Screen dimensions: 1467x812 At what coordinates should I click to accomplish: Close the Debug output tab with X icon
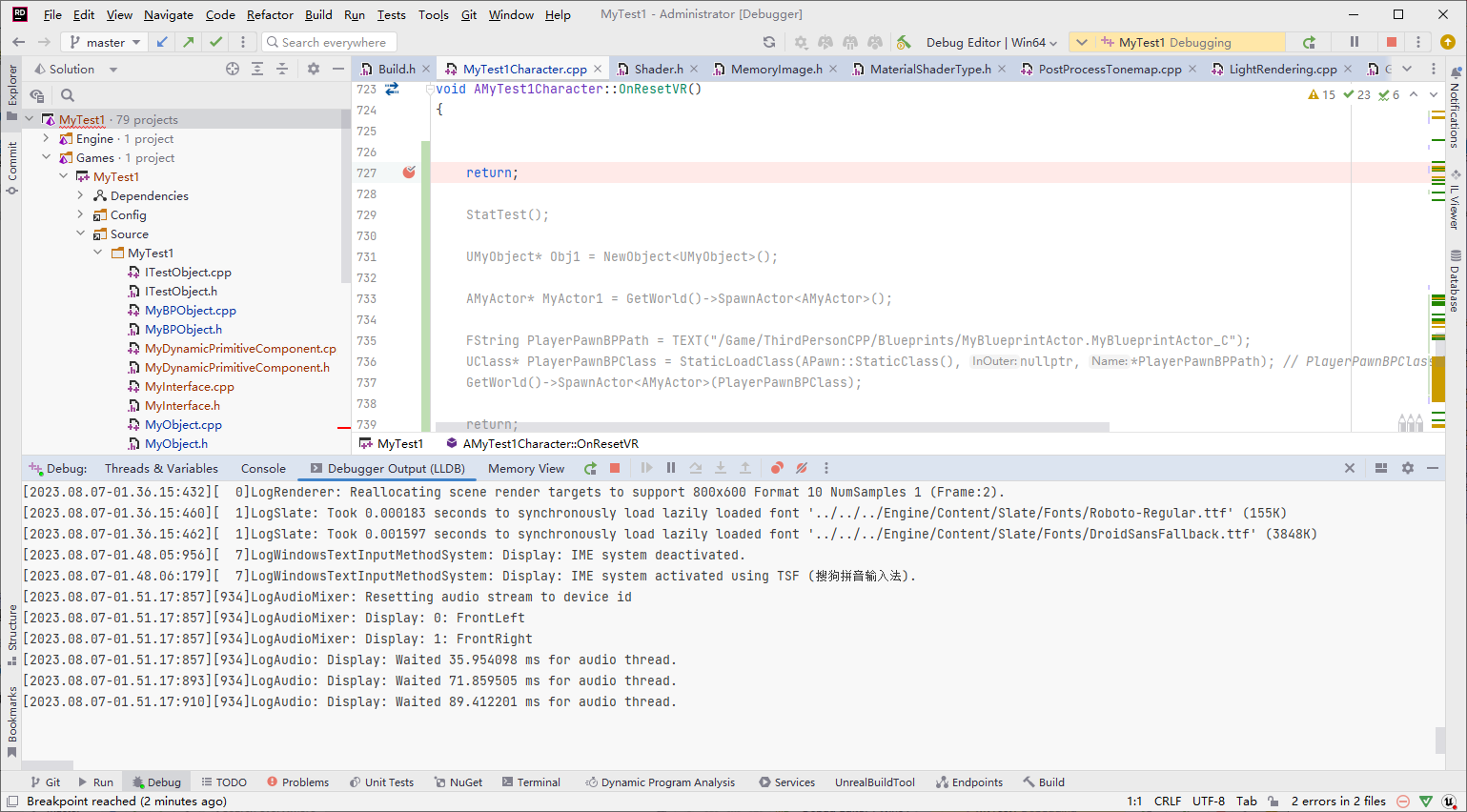(1350, 468)
